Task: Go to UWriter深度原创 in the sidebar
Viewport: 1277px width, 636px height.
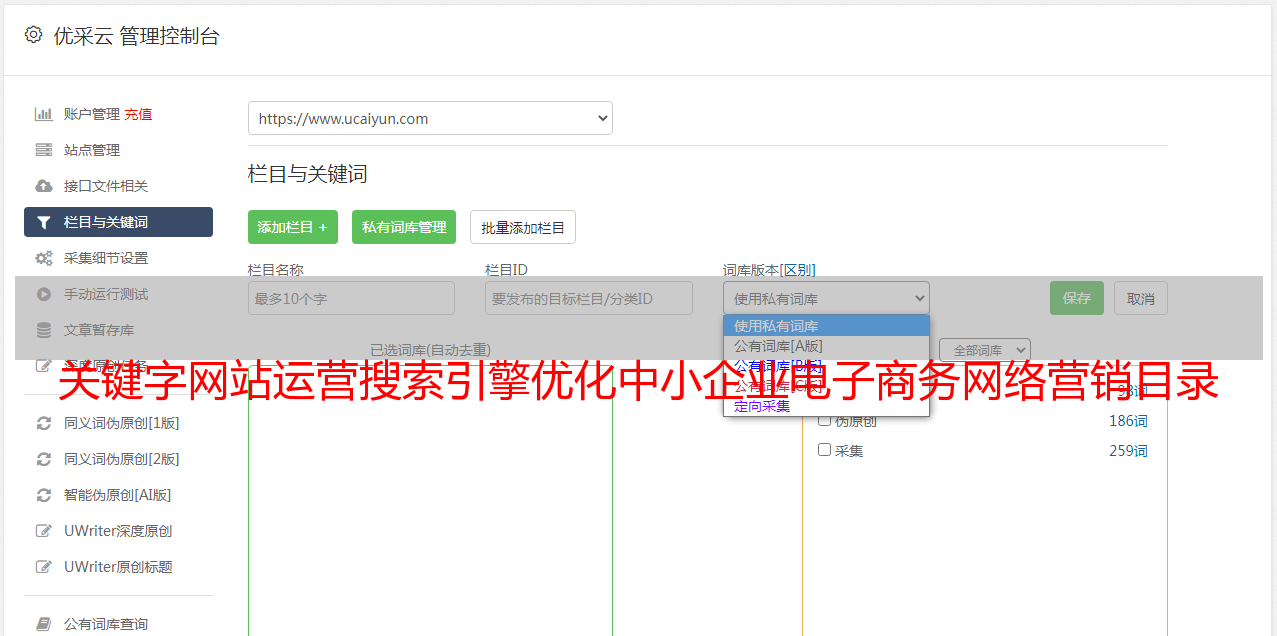Action: coord(118,531)
